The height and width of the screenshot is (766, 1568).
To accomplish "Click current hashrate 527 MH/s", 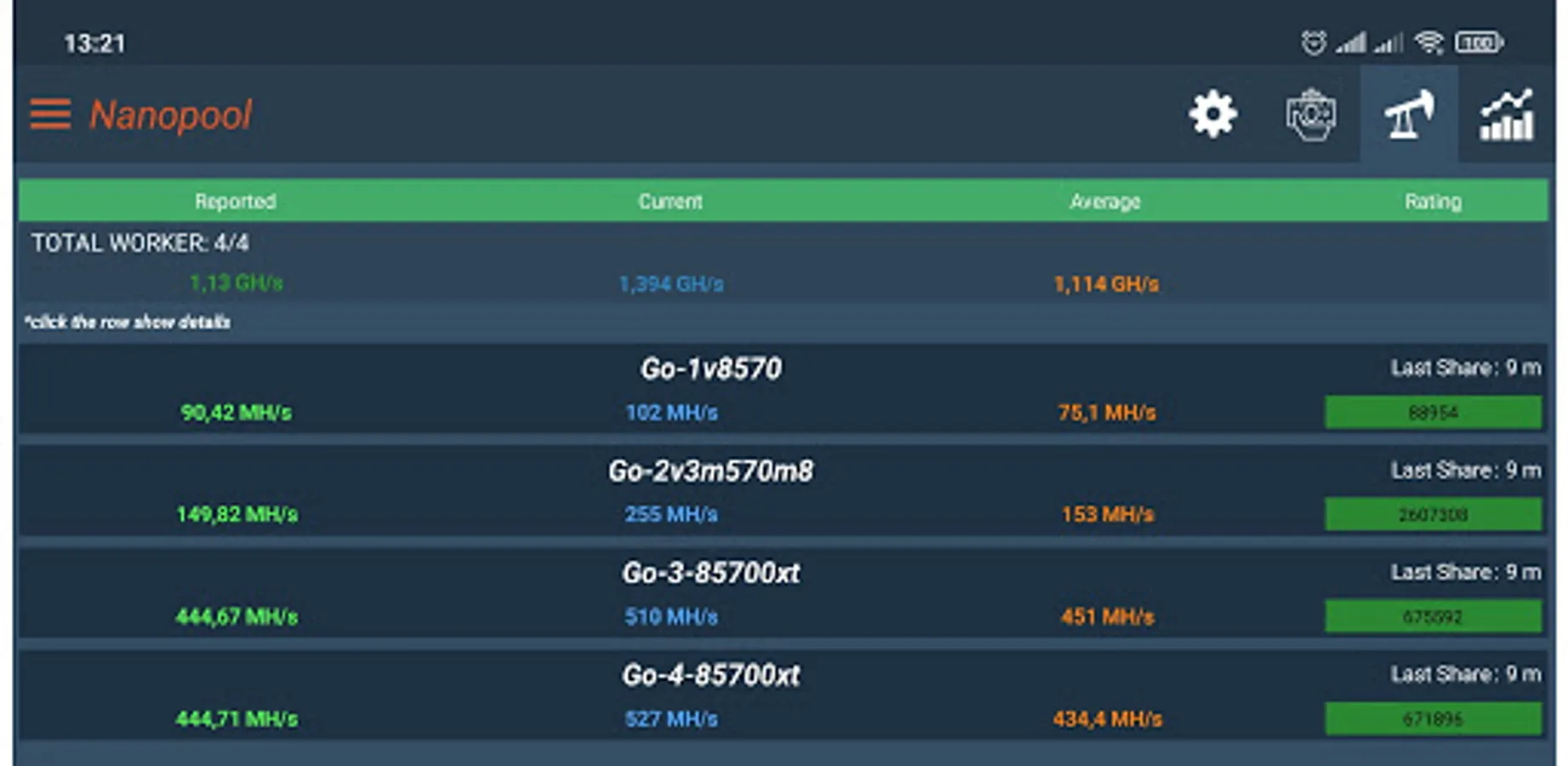I will [671, 719].
